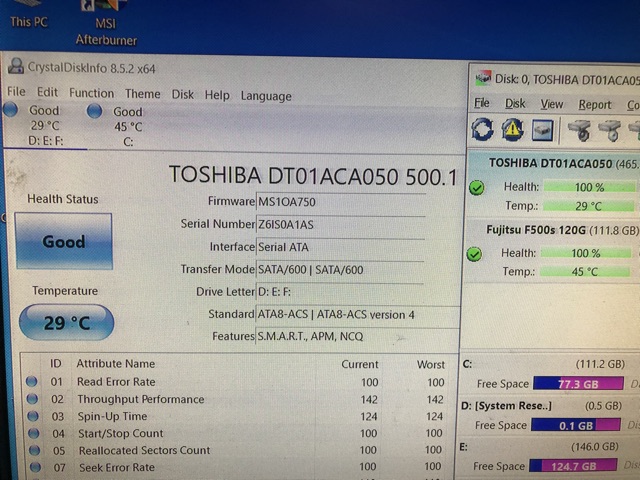Open the Edit menu in CrystalDiskInfo
Screen dimensions: 640x480
(47, 92)
